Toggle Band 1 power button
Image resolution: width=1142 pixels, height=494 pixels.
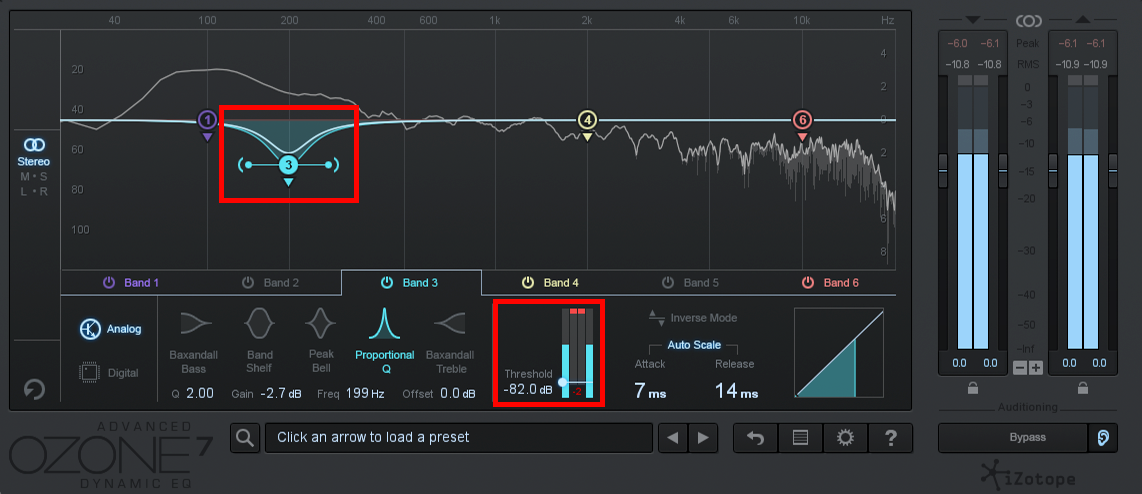click(109, 283)
